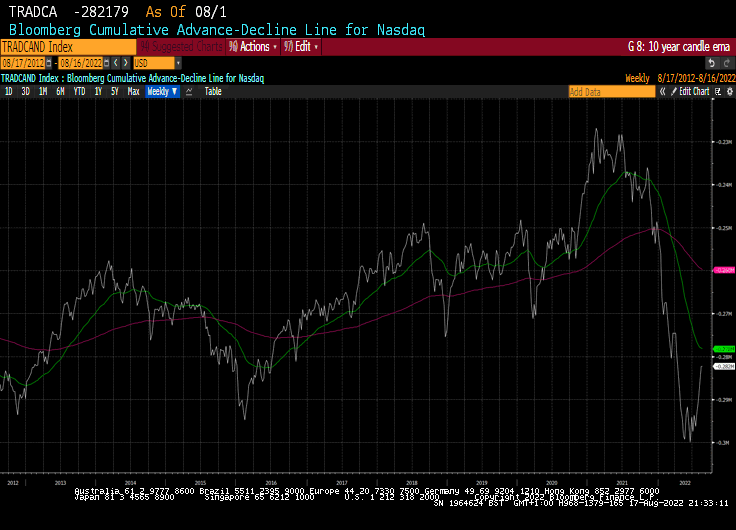Click the end date field 08/16/2022
This screenshot has width=736, height=530.
(81, 63)
